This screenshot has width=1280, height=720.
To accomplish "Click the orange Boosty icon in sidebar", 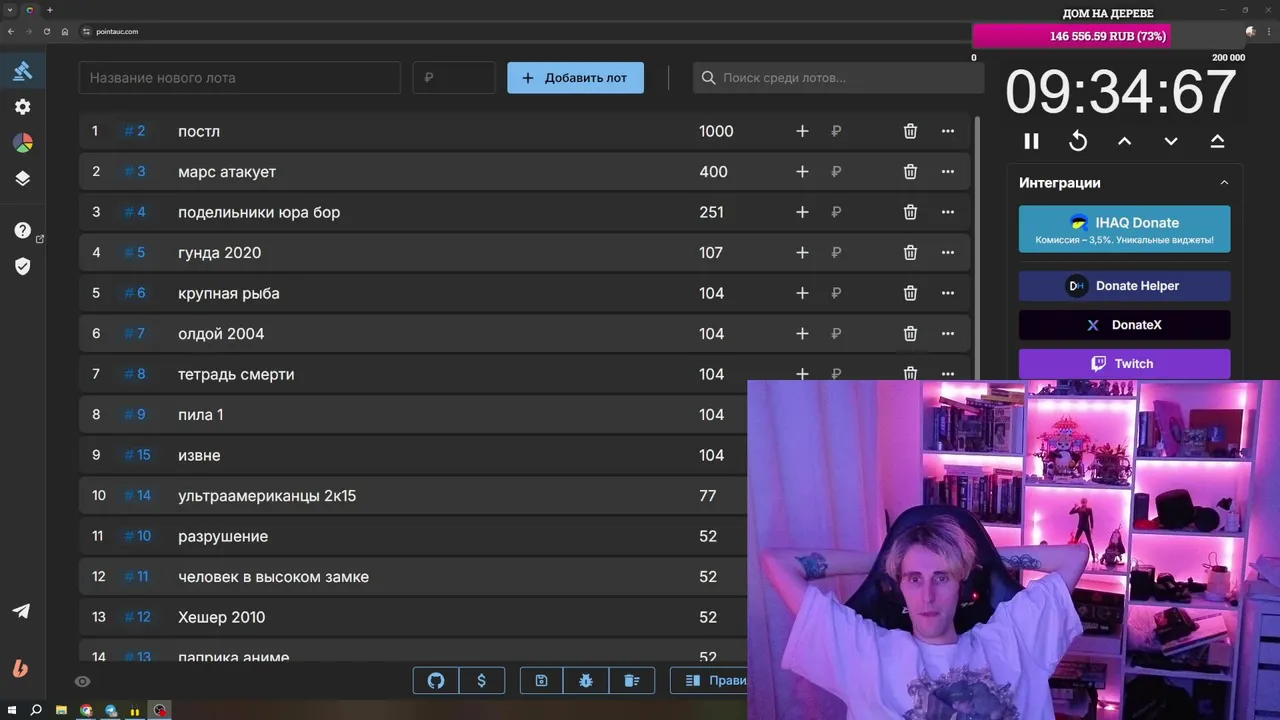I will point(20,669).
